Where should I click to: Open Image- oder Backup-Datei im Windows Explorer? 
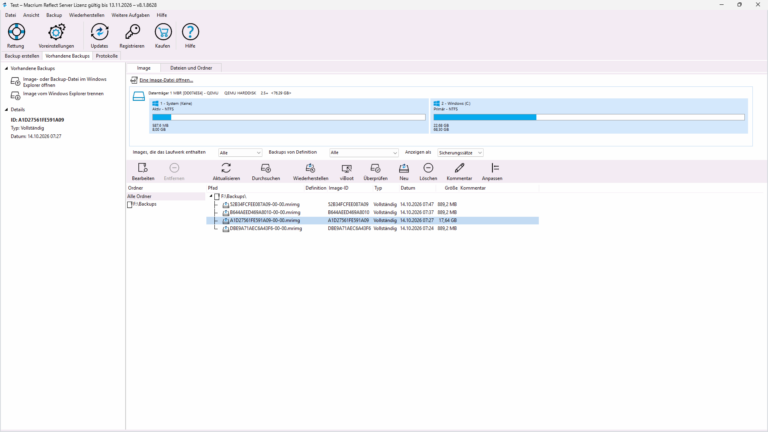(x=64, y=82)
